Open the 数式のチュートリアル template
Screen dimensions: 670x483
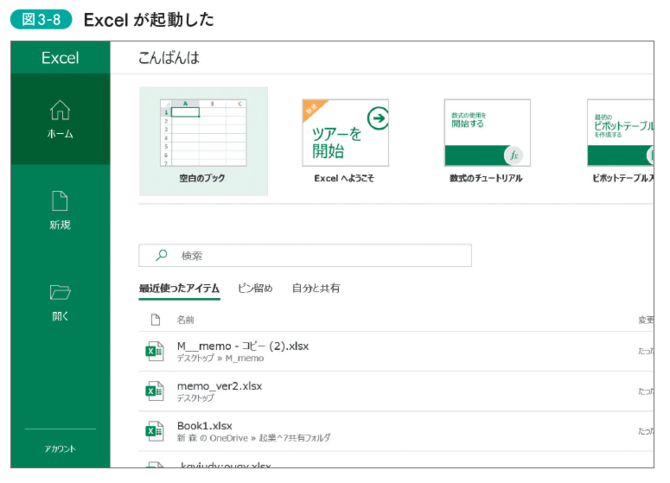pos(487,133)
